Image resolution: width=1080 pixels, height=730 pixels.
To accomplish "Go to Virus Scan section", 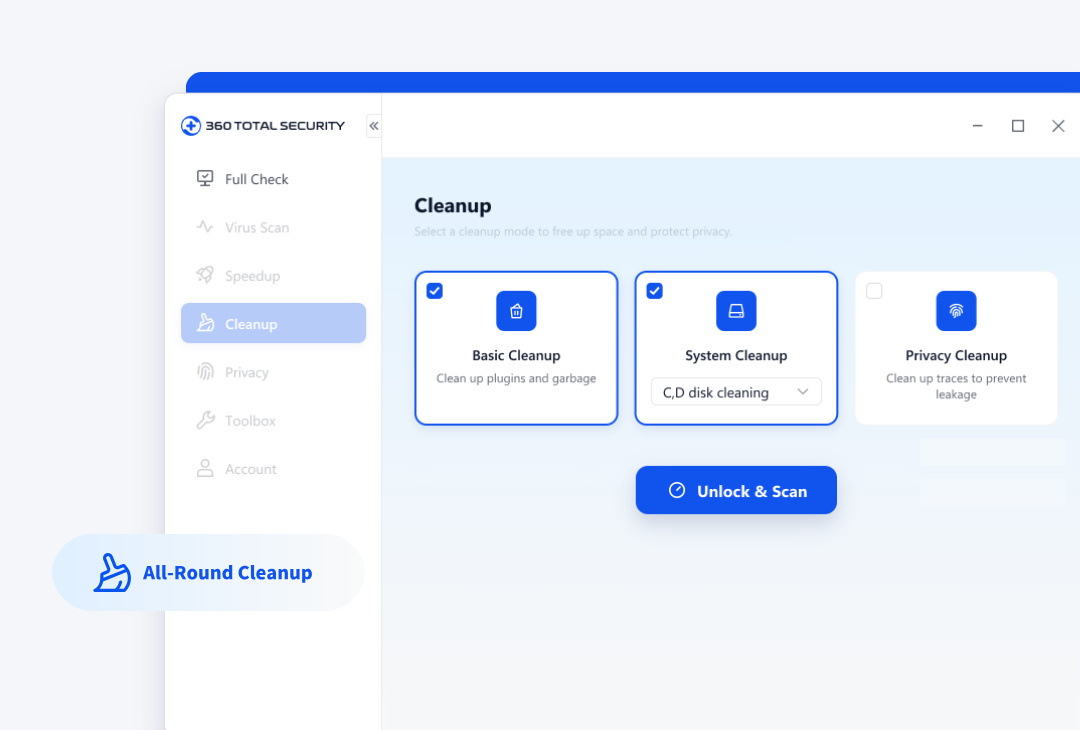I will (x=273, y=227).
